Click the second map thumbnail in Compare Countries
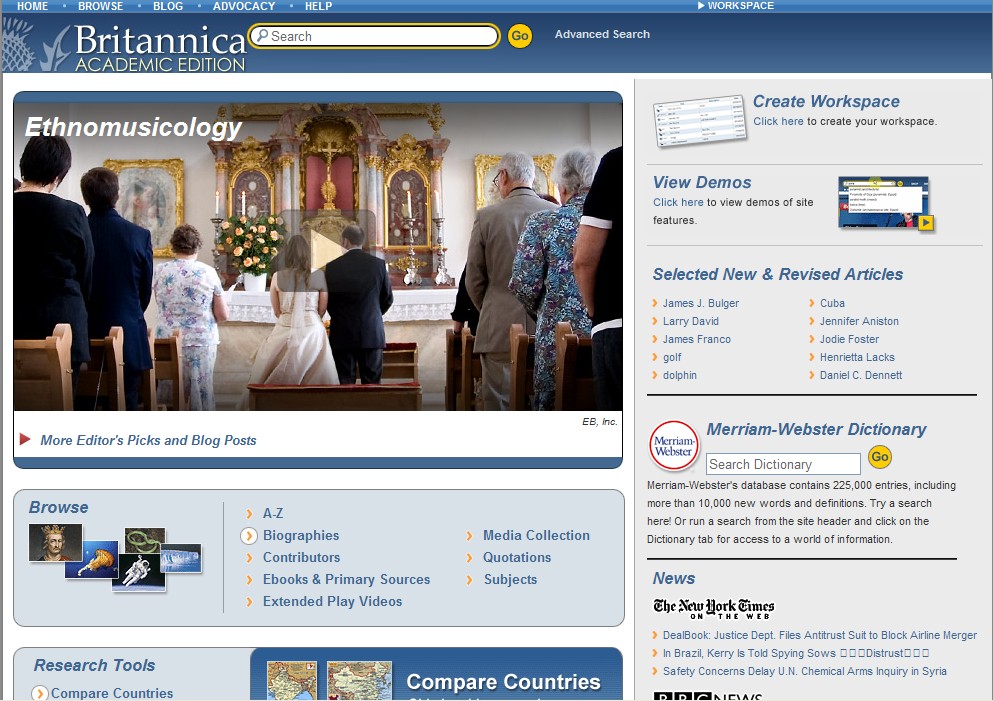This screenshot has height=701, width=993. 359,680
